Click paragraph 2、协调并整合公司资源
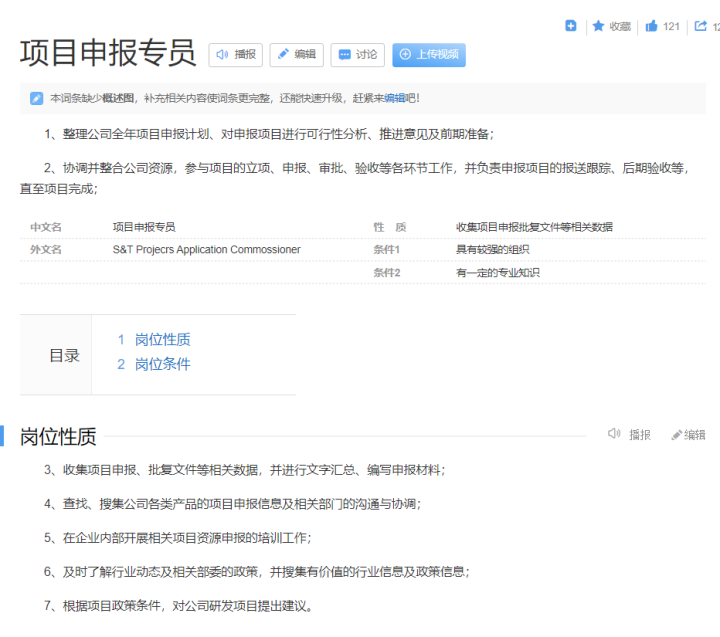This screenshot has height=637, width=720. click(354, 178)
